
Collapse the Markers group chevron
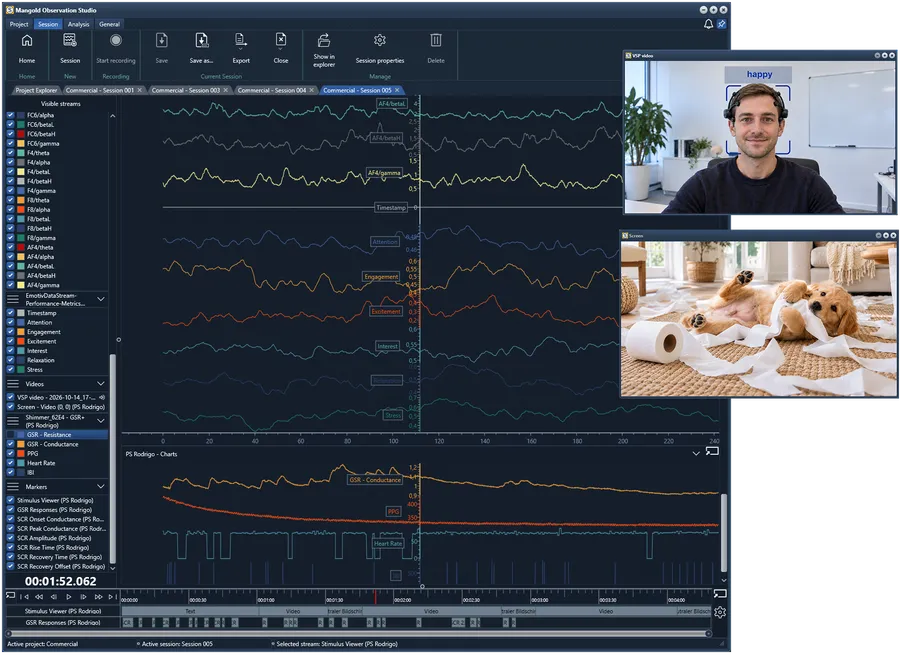click(101, 486)
